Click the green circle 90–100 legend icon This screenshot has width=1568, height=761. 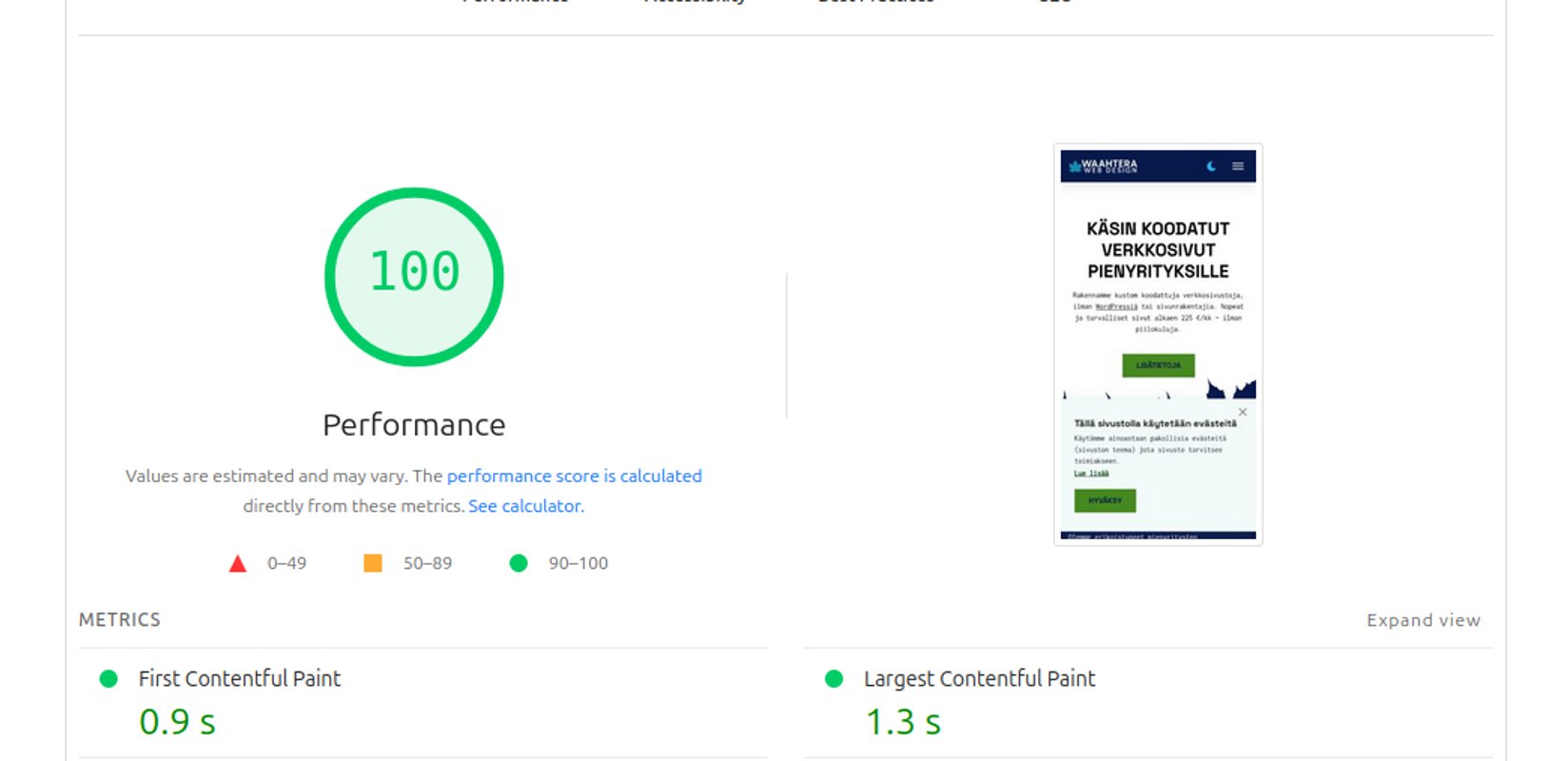(519, 563)
